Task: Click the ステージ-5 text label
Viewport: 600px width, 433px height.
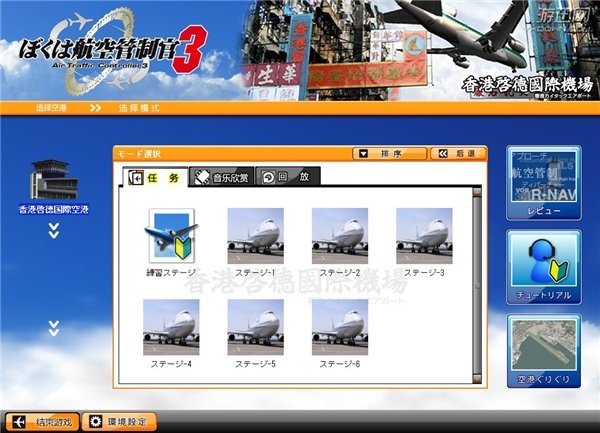Action: click(x=255, y=364)
